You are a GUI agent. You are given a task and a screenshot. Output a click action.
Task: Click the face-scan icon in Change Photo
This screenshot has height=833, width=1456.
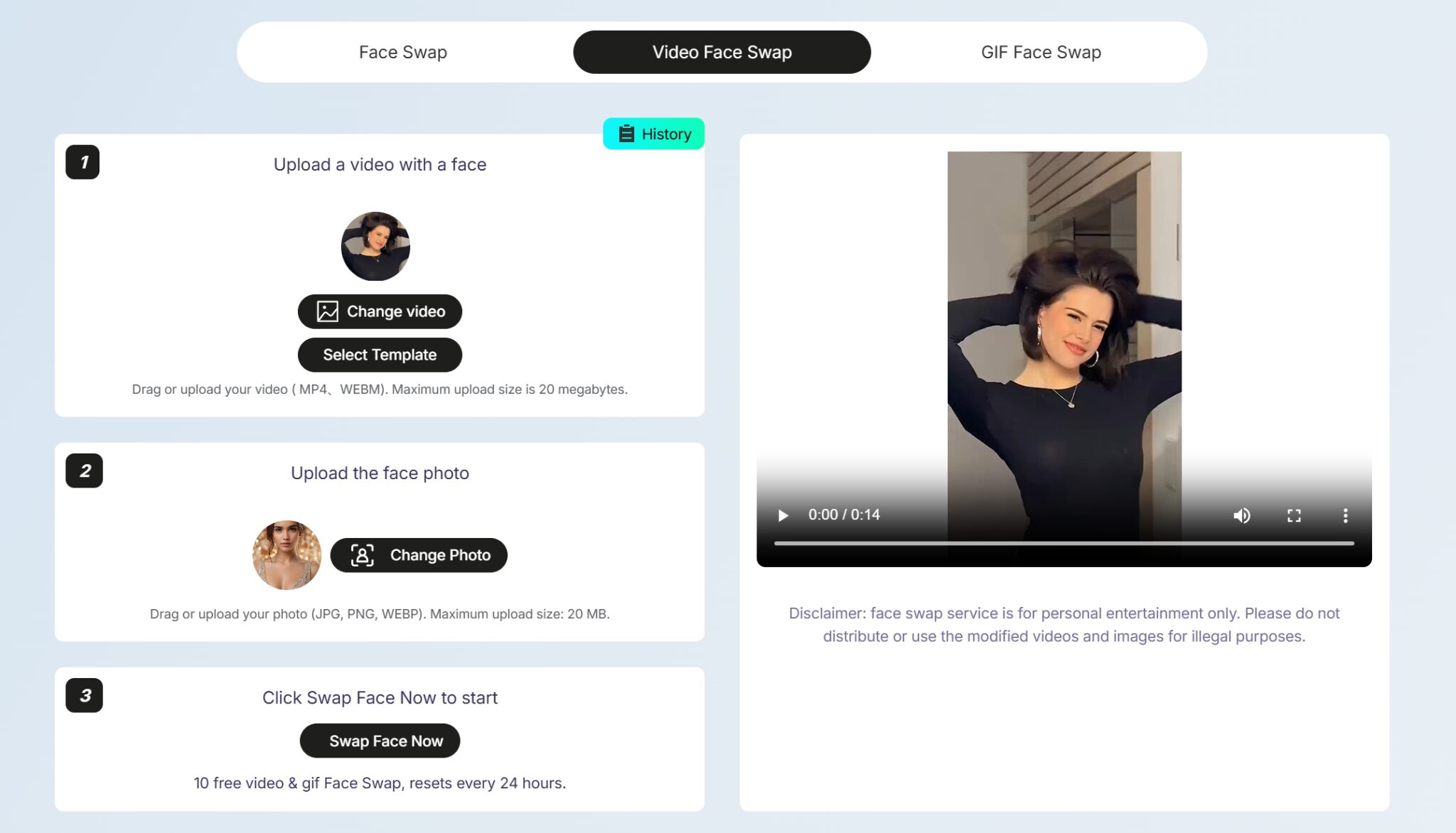tap(362, 555)
